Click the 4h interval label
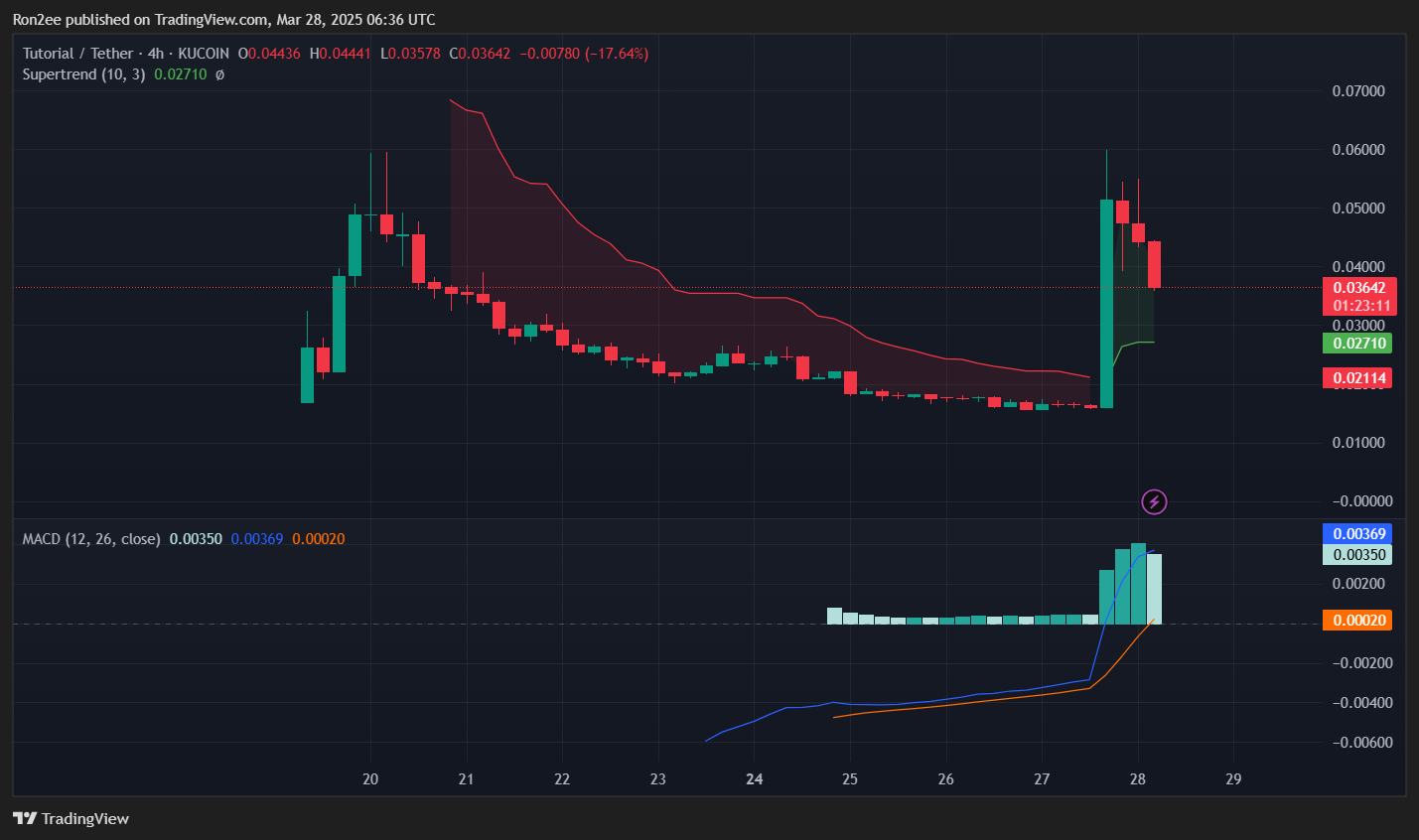 (x=156, y=54)
